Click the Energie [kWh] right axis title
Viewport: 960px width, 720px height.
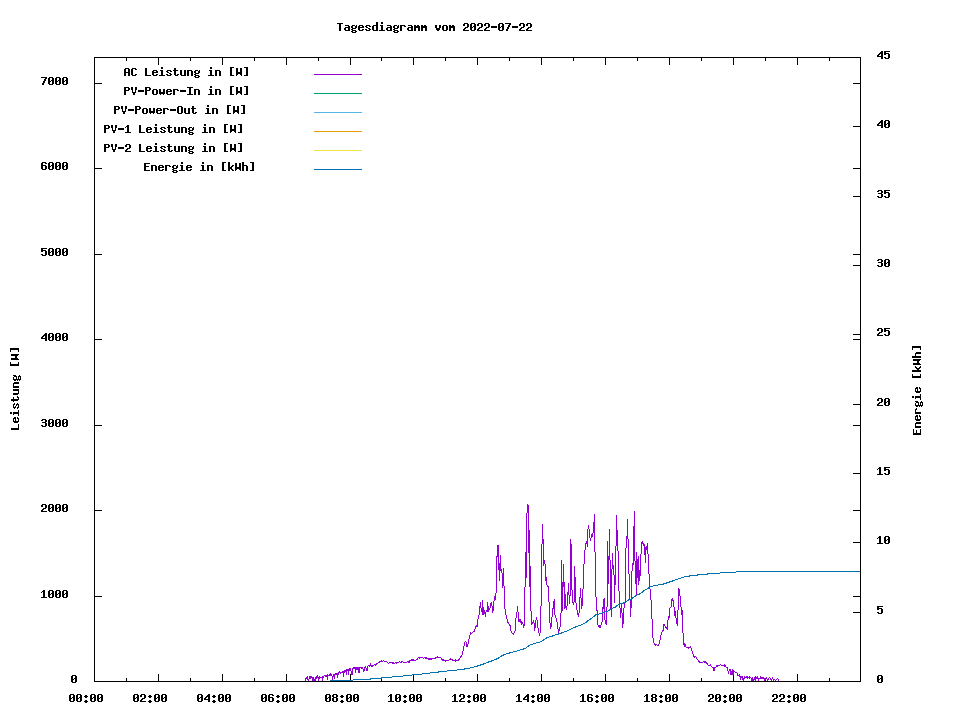[x=917, y=390]
